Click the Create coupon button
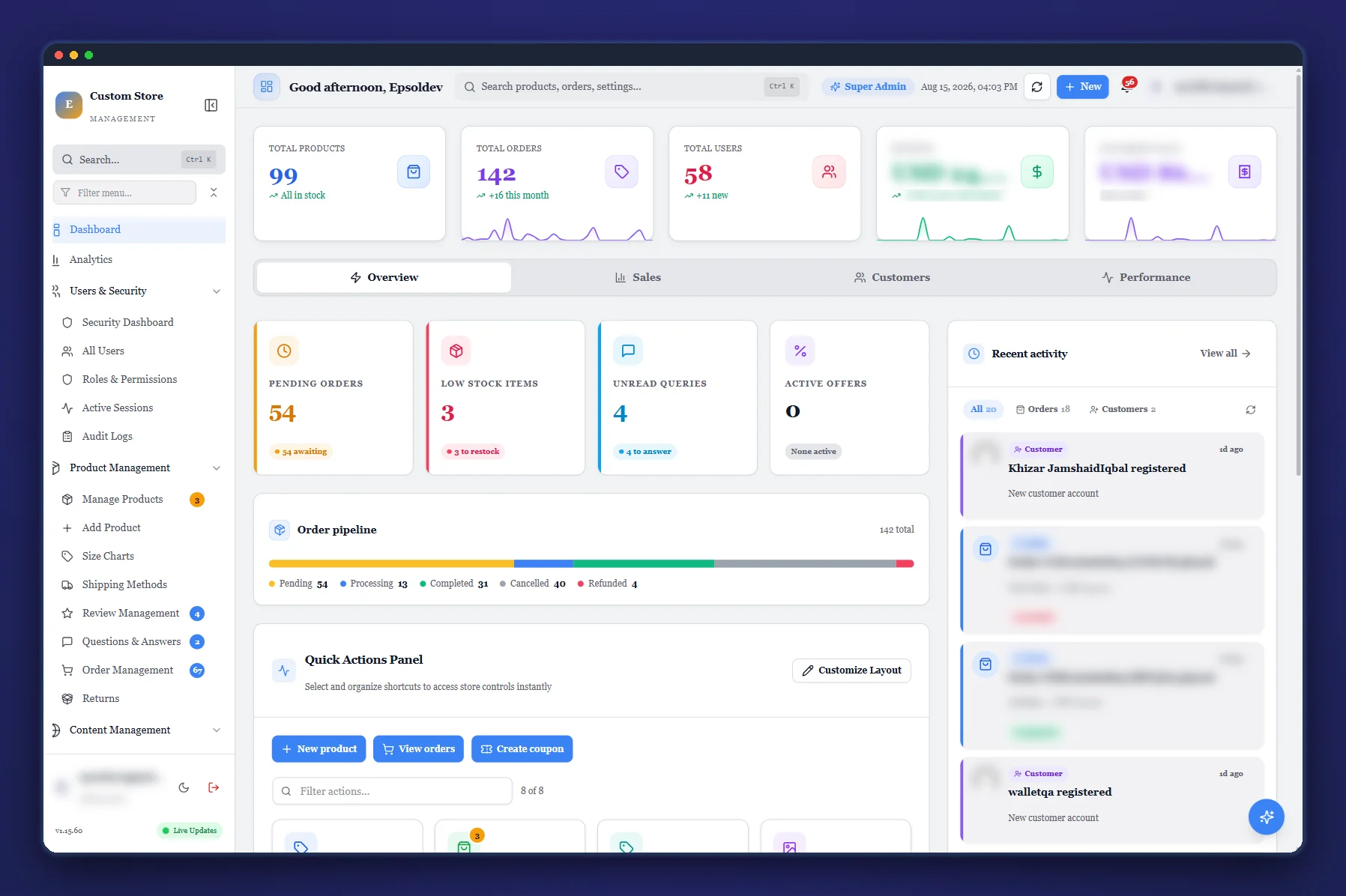Viewport: 1346px width, 896px height. (x=522, y=749)
